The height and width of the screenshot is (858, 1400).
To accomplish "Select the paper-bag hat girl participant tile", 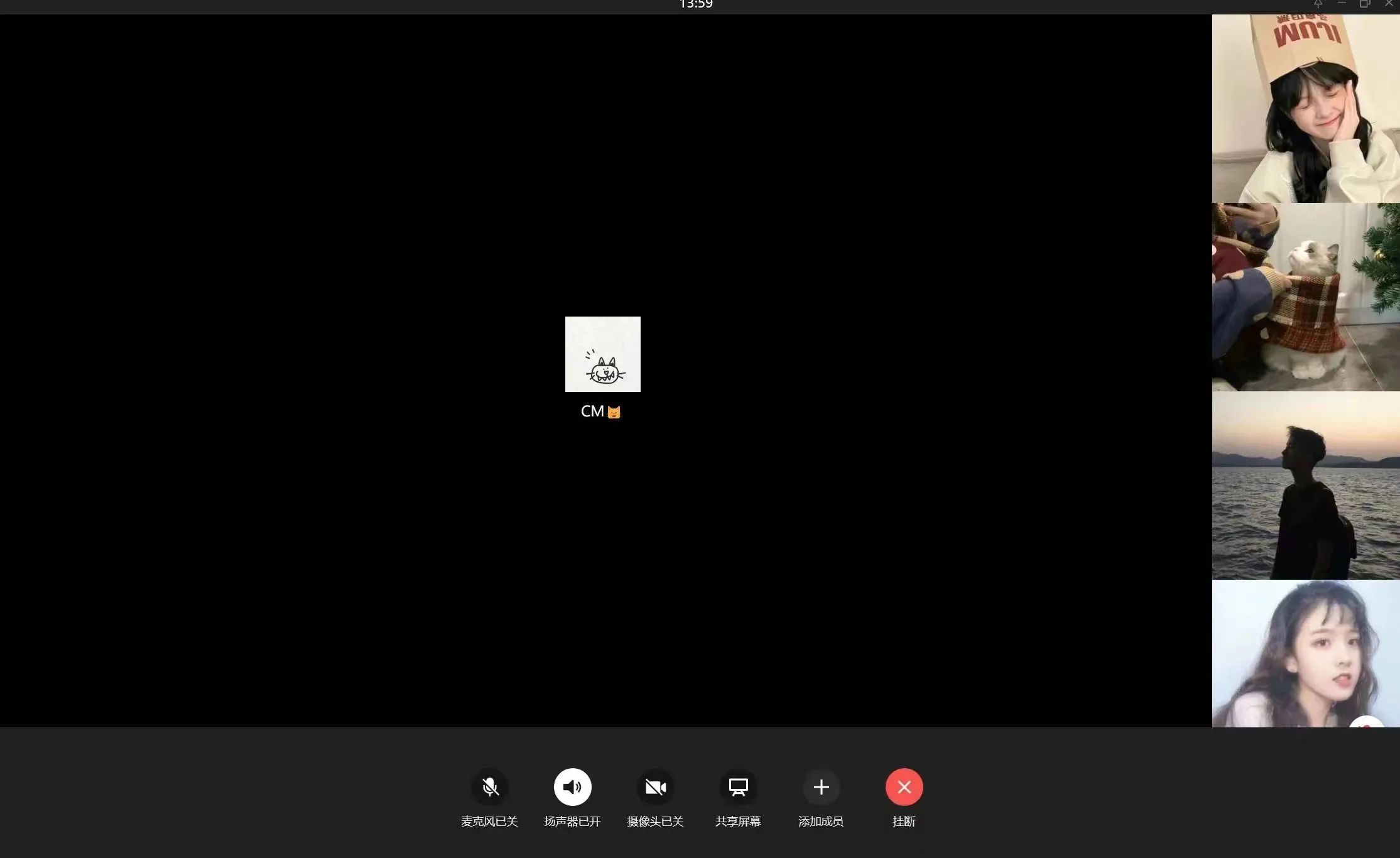I will (x=1305, y=109).
